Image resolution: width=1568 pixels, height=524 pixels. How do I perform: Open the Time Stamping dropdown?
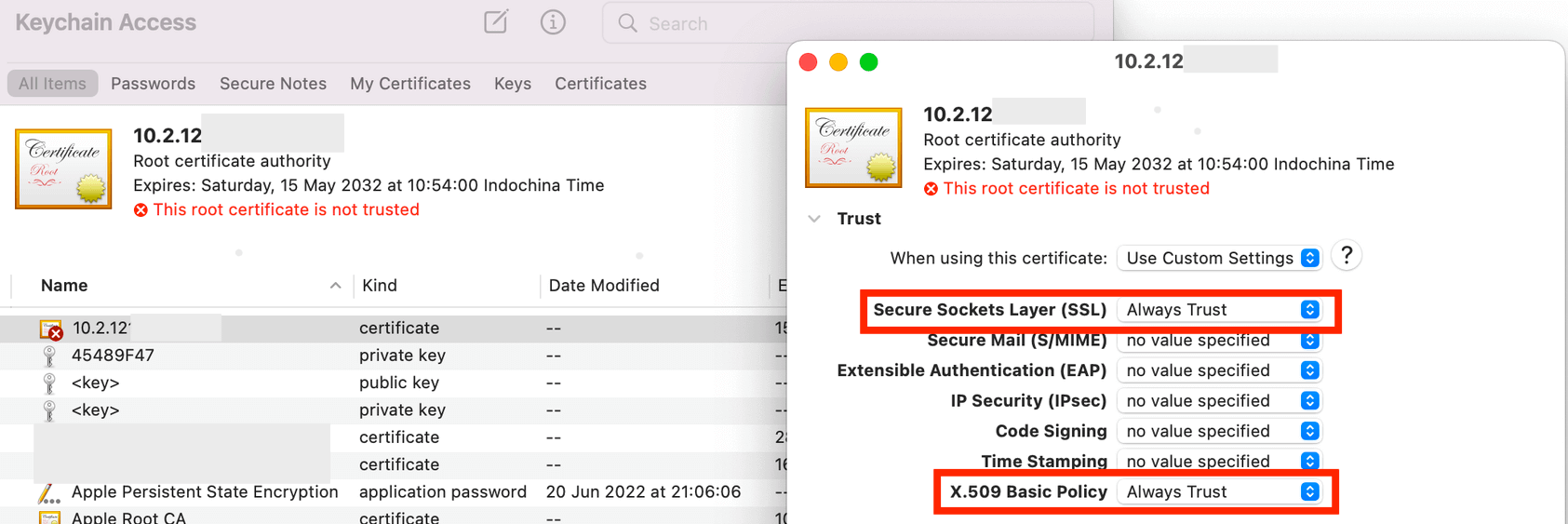click(1219, 461)
